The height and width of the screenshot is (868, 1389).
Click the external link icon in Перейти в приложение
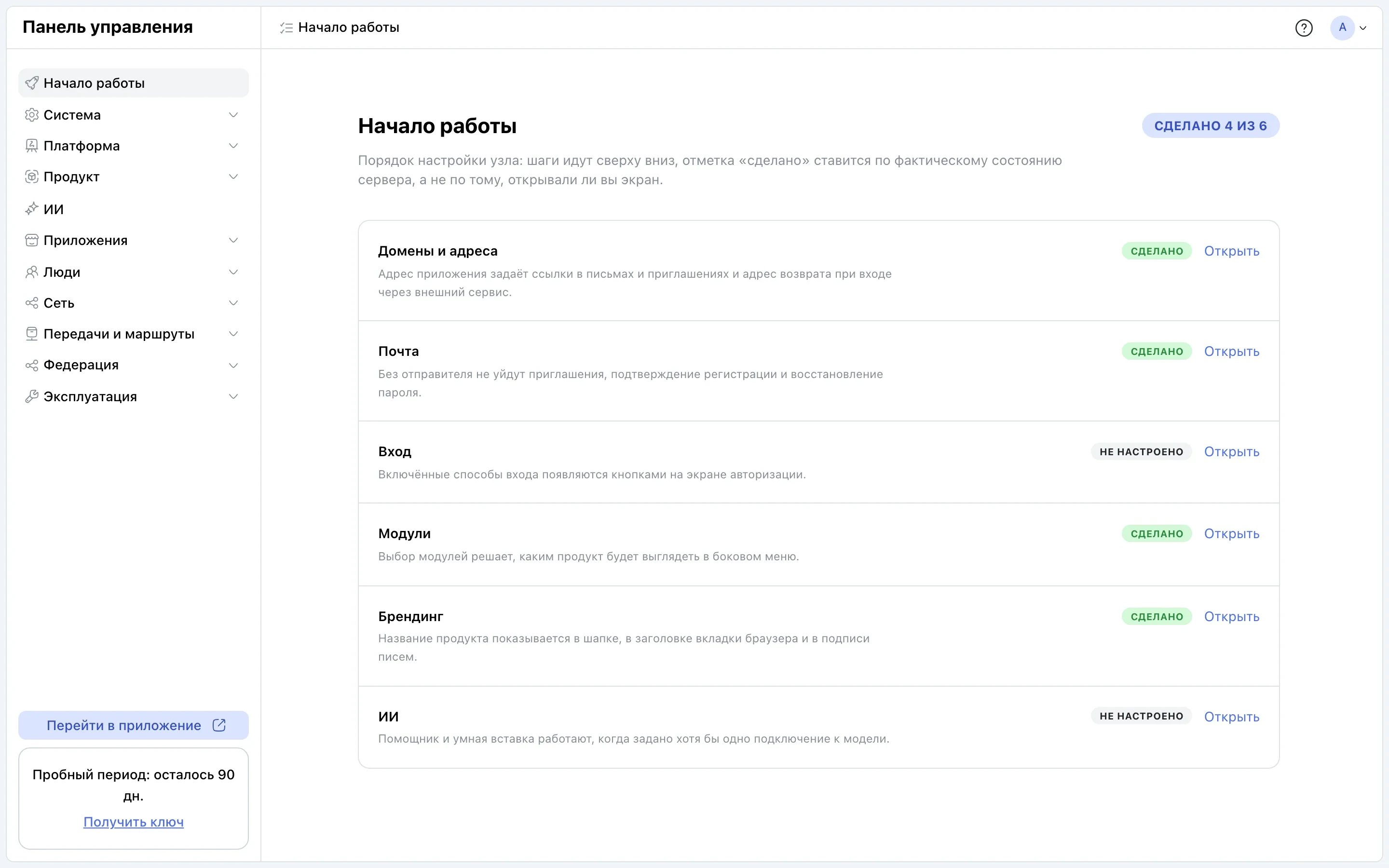218,725
